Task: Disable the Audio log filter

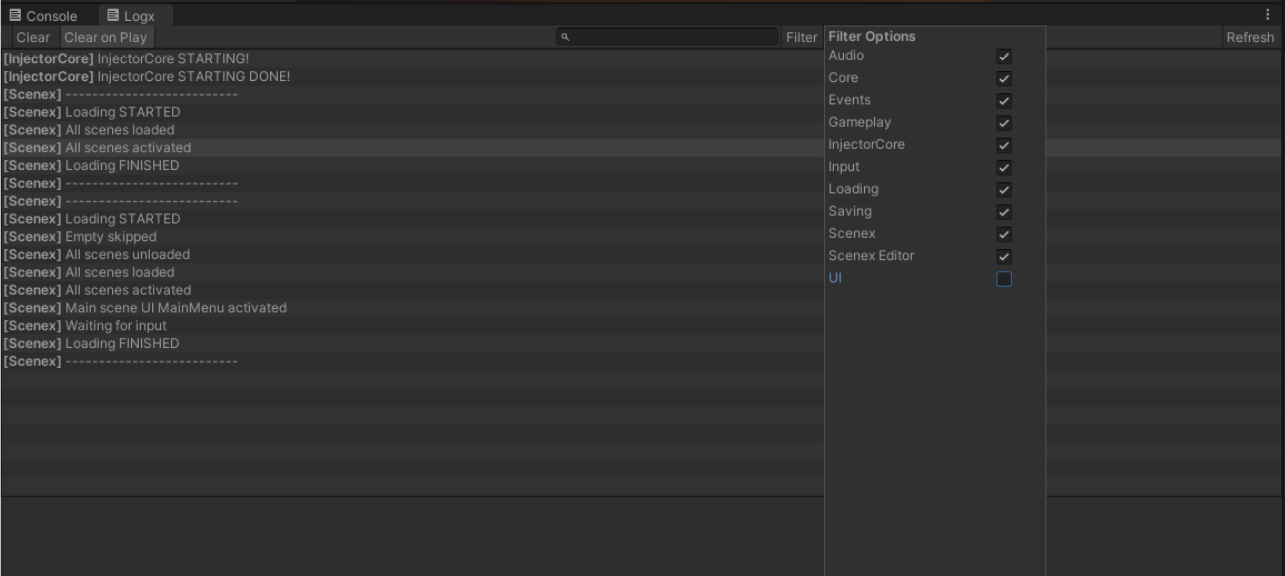Action: (1004, 56)
